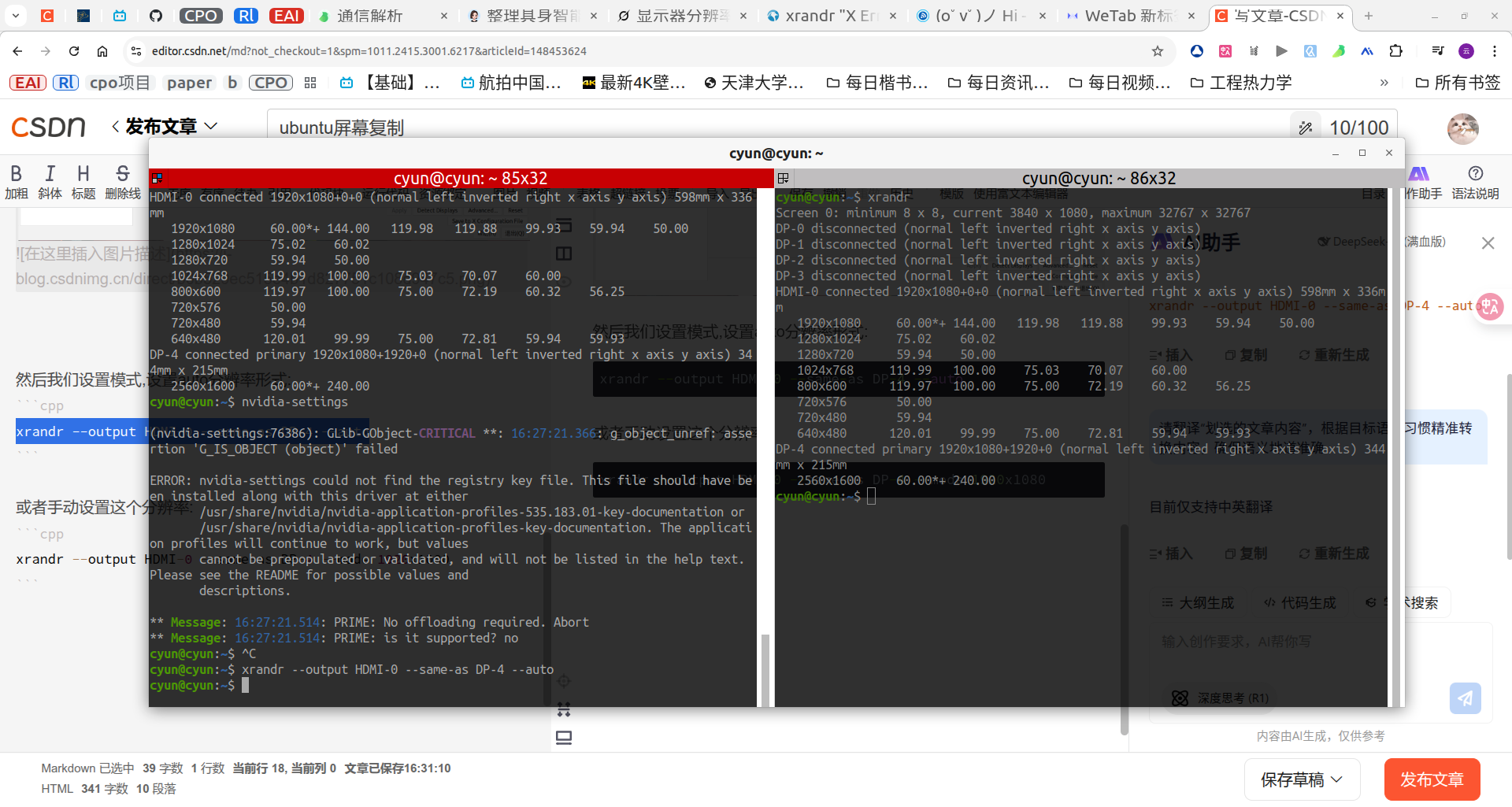Reload the current page

[x=74, y=51]
